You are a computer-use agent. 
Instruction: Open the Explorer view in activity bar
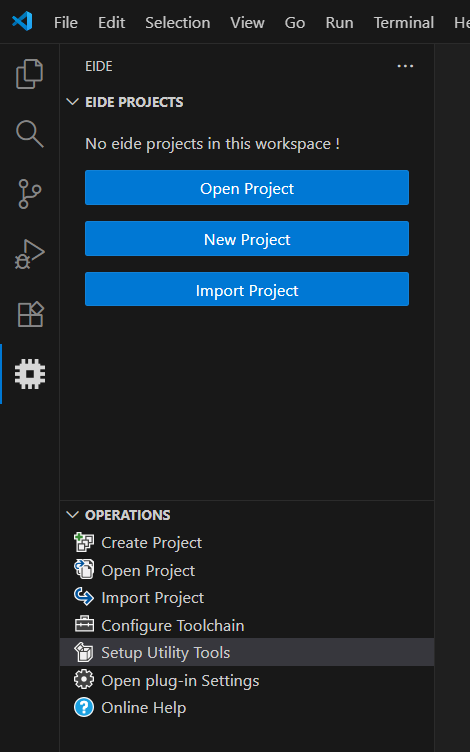click(29, 74)
